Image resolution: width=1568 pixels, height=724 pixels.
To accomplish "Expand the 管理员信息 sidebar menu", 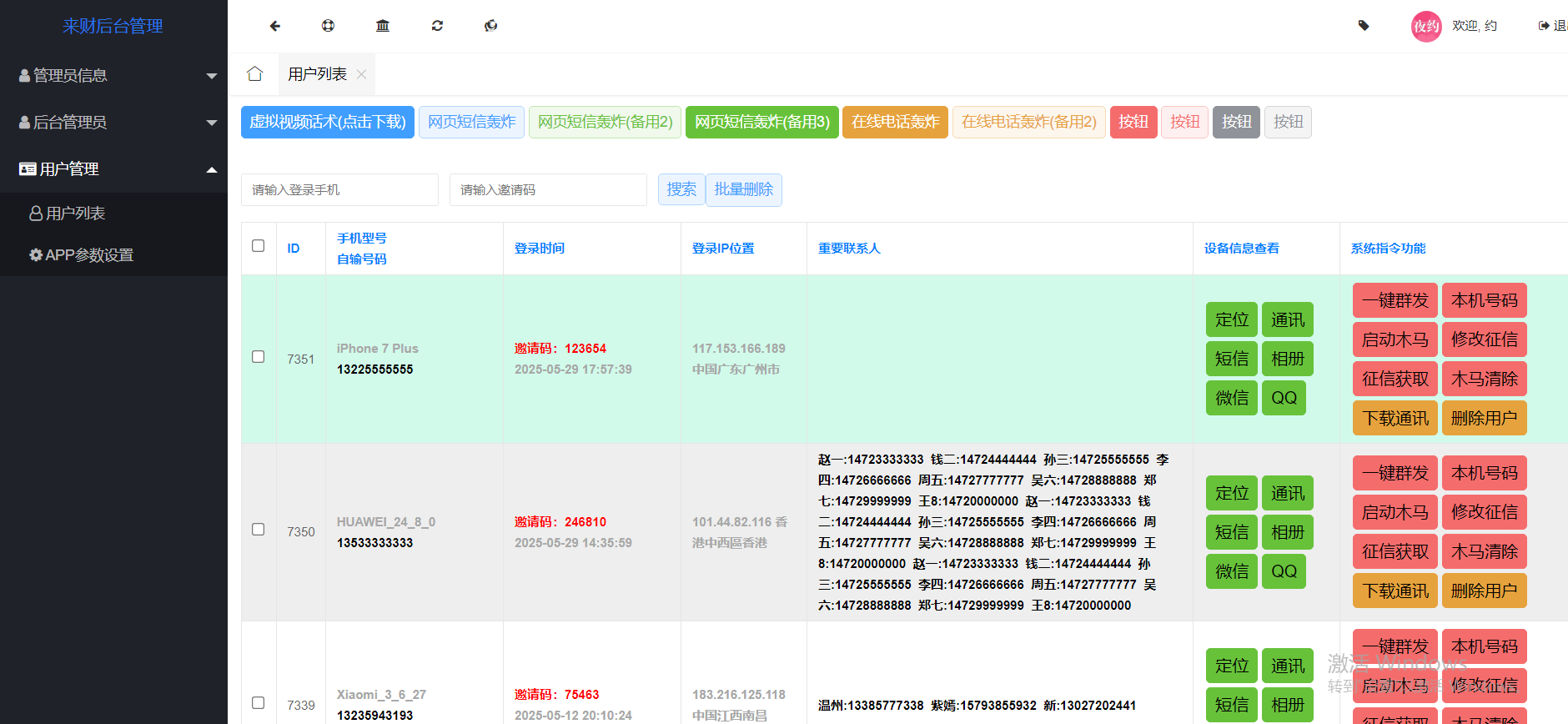I will (113, 75).
